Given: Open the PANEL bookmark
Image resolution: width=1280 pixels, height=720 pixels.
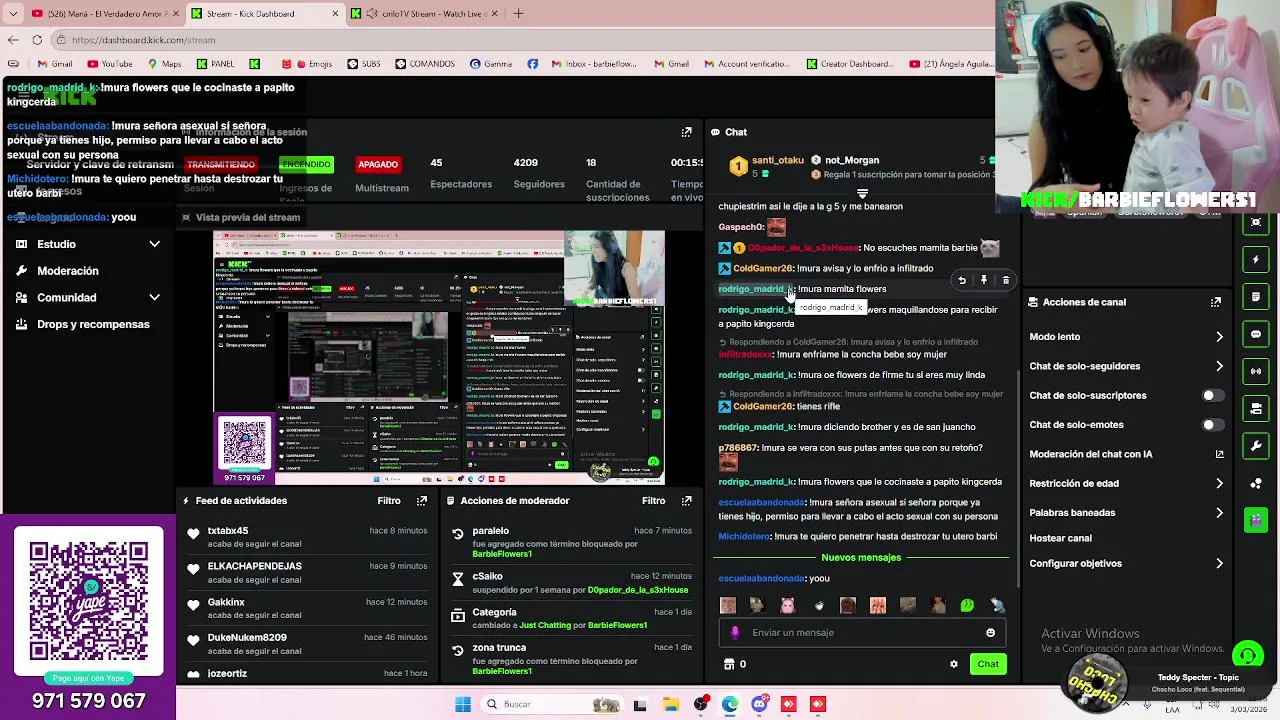Looking at the screenshot, I should click(x=215, y=64).
